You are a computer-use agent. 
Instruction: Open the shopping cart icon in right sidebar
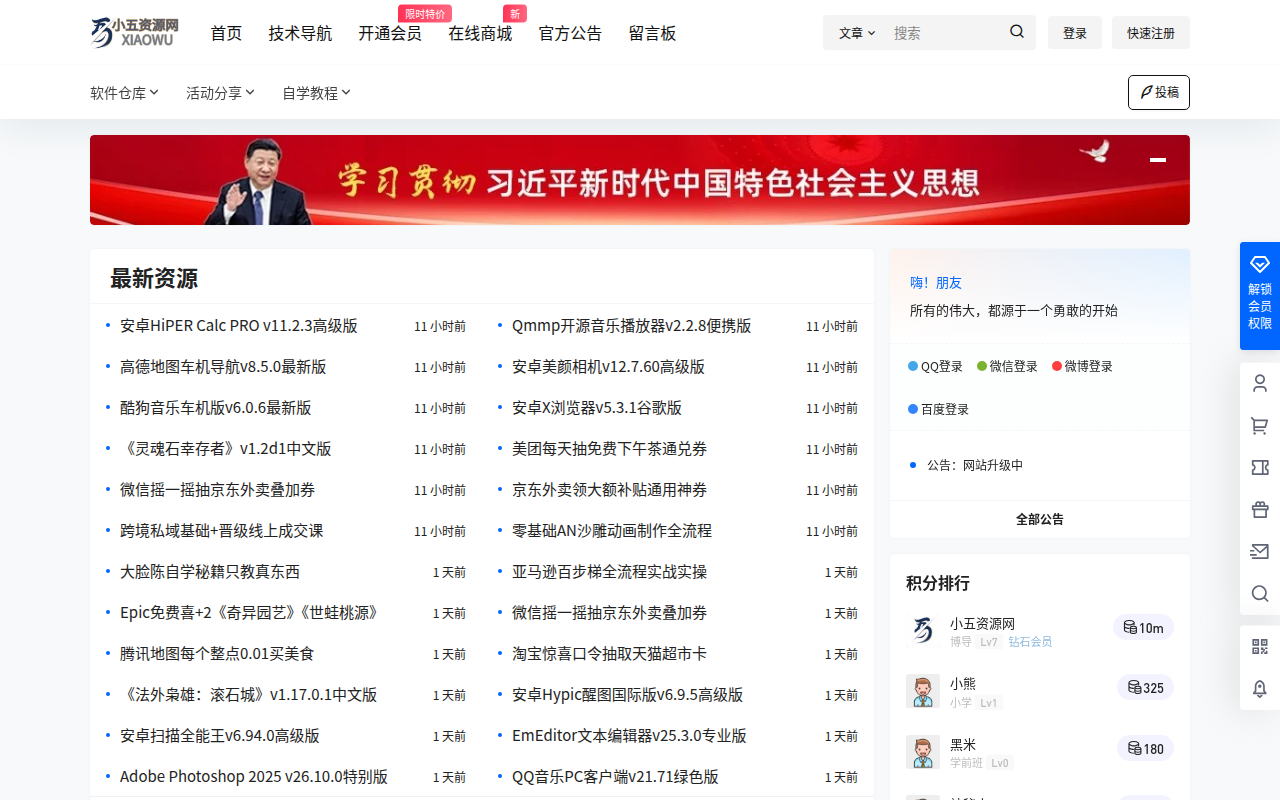(x=1260, y=426)
